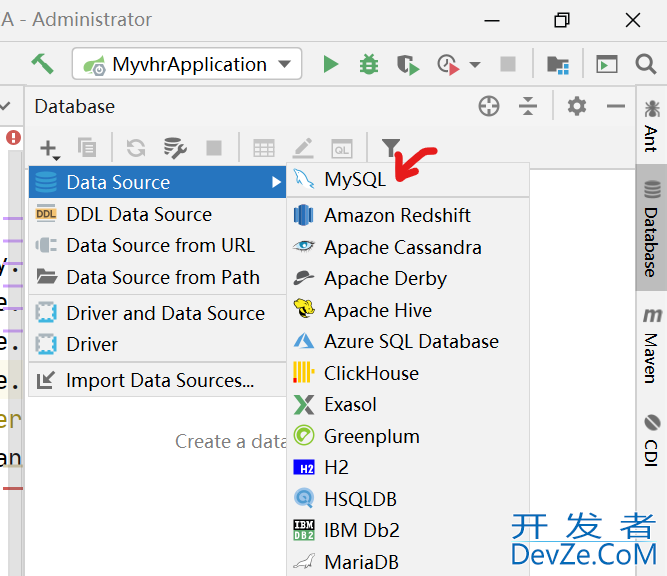Open the Maven tool window tab

click(x=651, y=345)
